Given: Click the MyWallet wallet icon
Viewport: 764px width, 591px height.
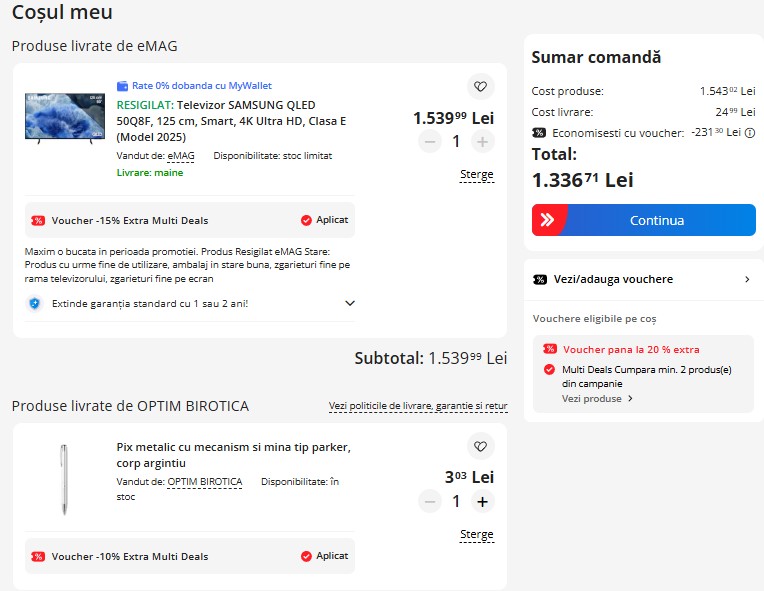Looking at the screenshot, I should pos(122,86).
